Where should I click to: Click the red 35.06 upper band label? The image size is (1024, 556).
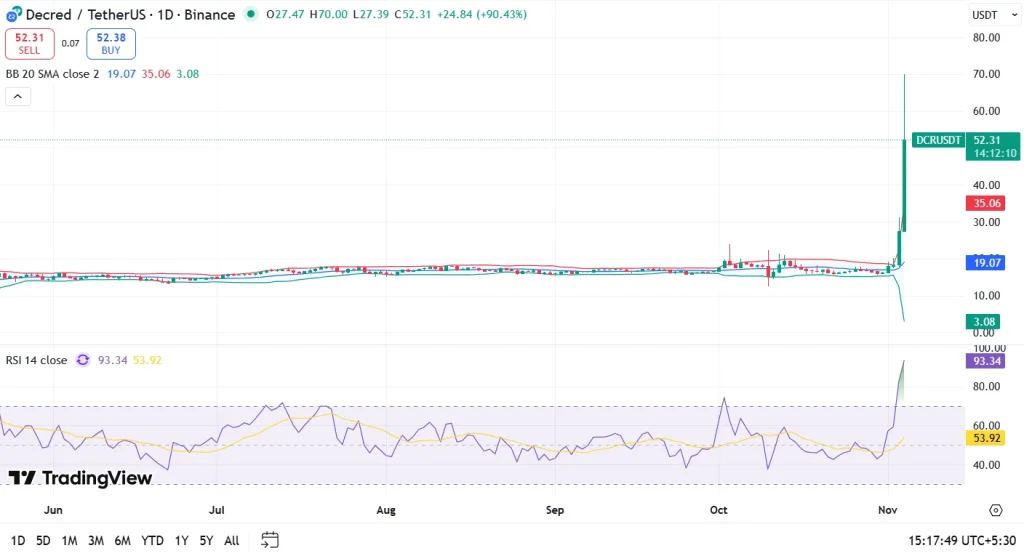985,203
